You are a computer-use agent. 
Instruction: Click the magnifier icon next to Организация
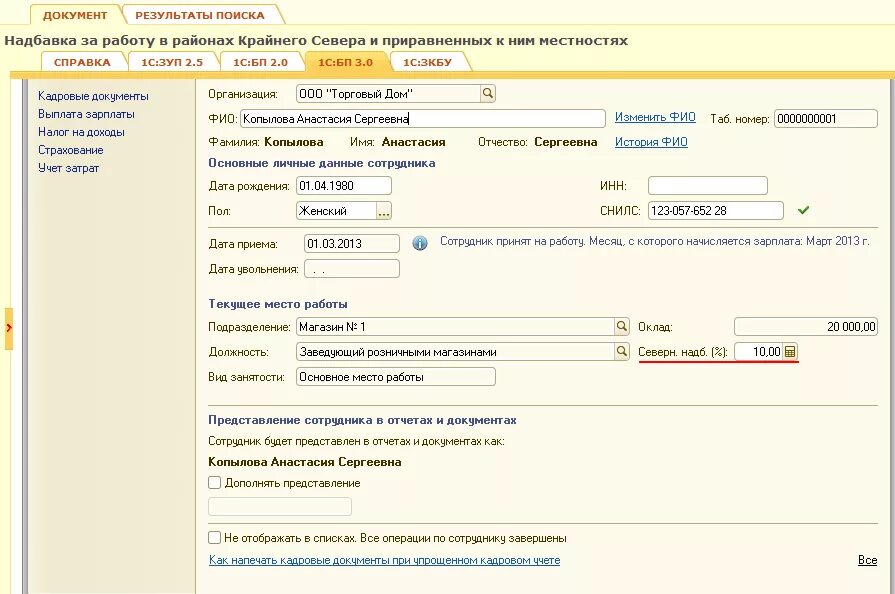[488, 94]
